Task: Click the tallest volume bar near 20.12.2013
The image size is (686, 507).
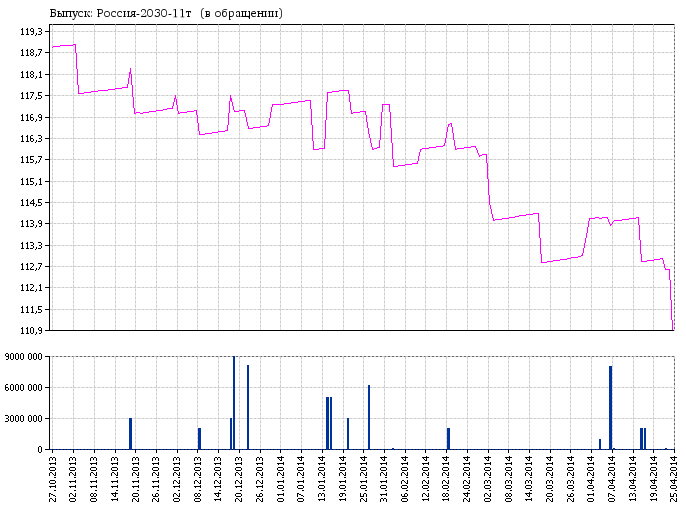Action: [234, 402]
